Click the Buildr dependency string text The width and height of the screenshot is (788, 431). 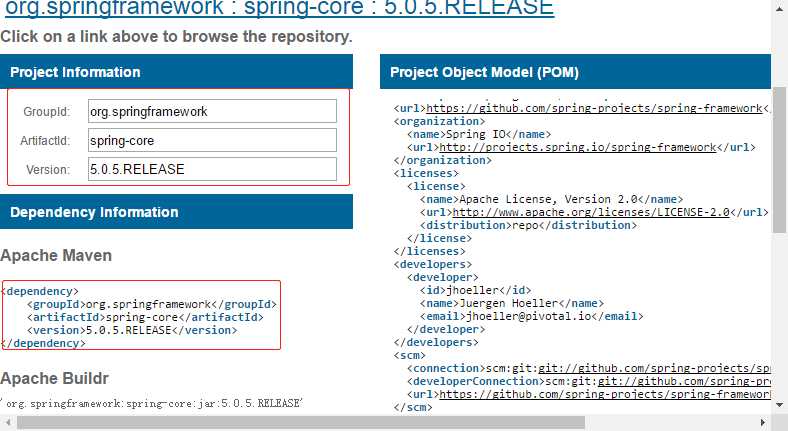(152, 403)
